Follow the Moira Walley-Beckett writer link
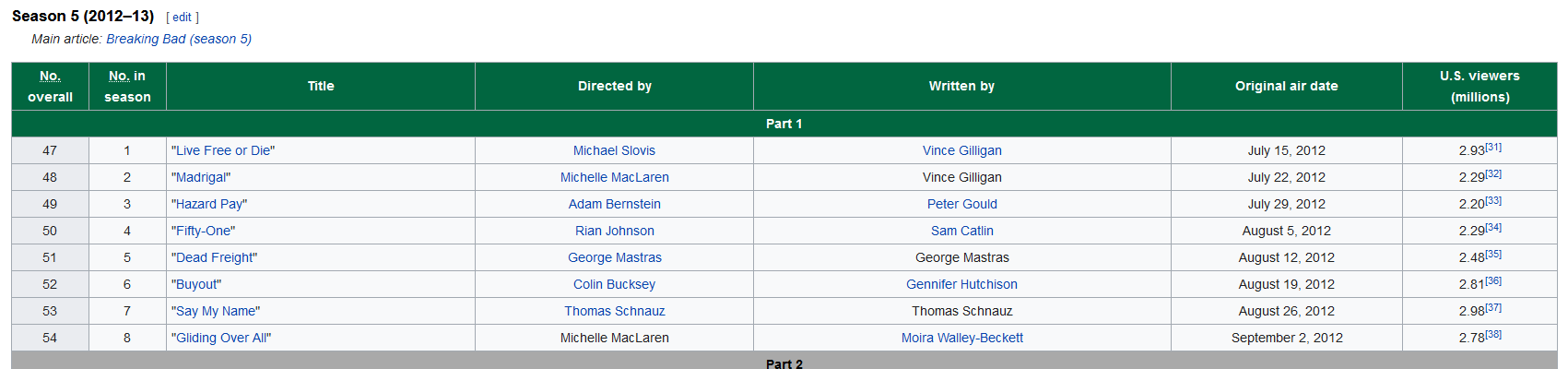Screen dimensions: 1568x369 click(x=961, y=338)
